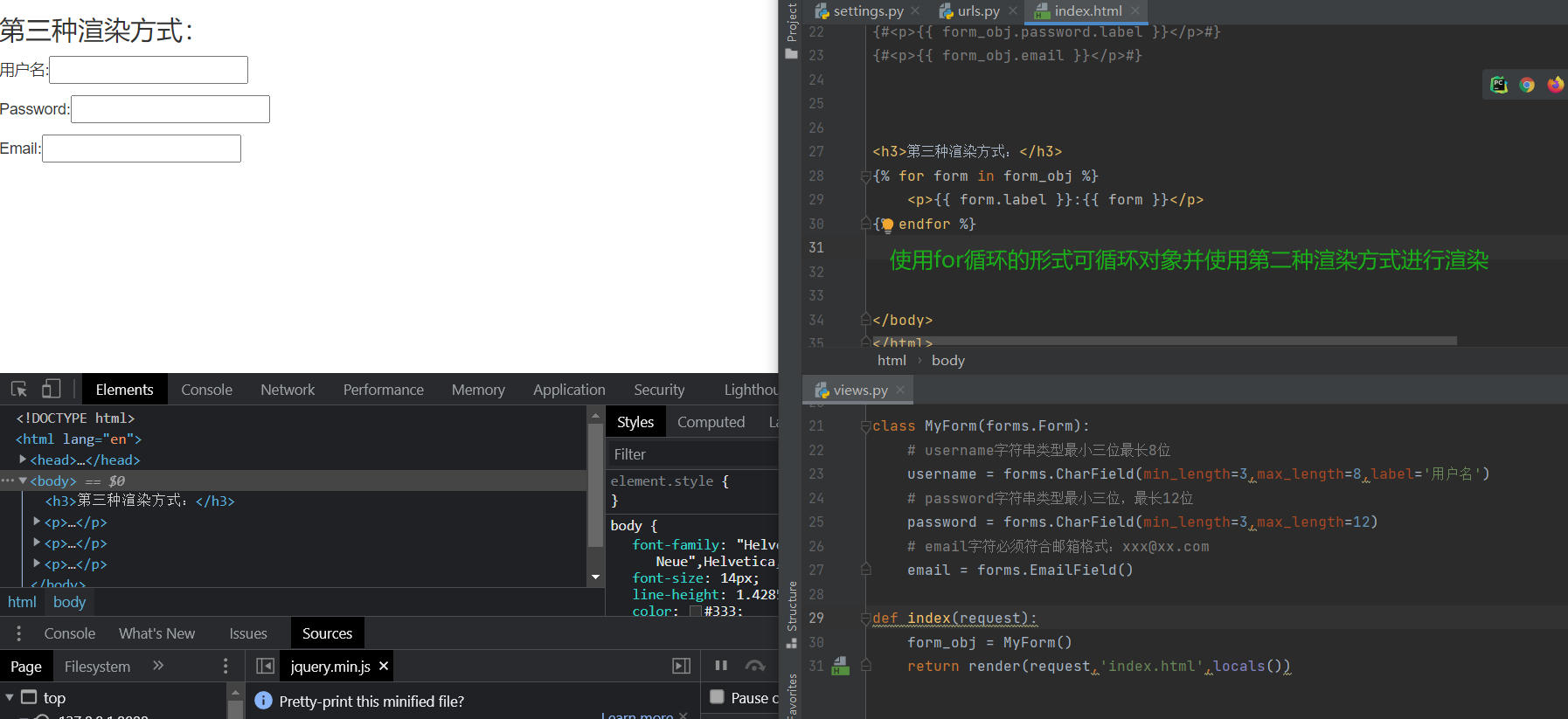Focus the 用户名 text input

149,70
